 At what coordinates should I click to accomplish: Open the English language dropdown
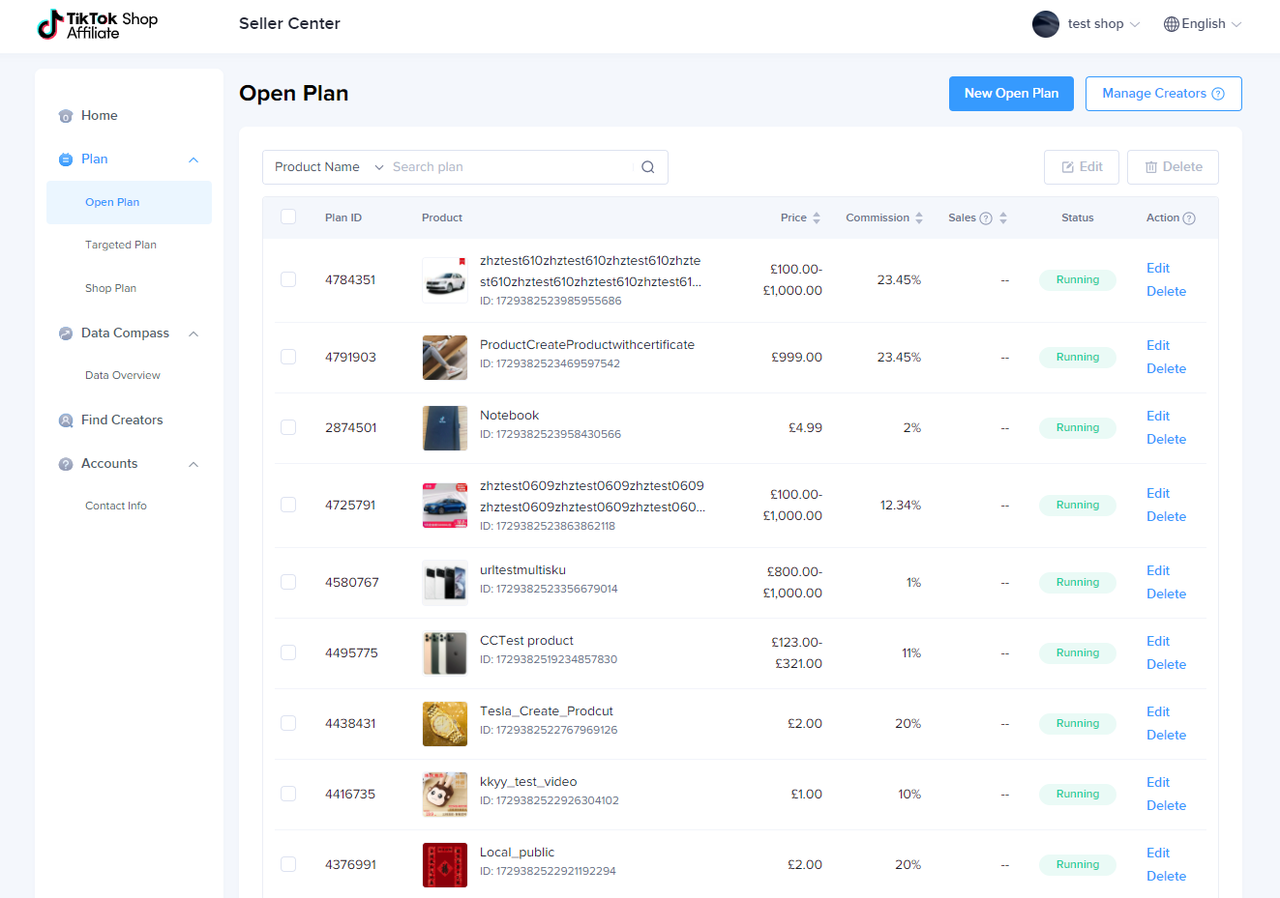pyautogui.click(x=1203, y=24)
